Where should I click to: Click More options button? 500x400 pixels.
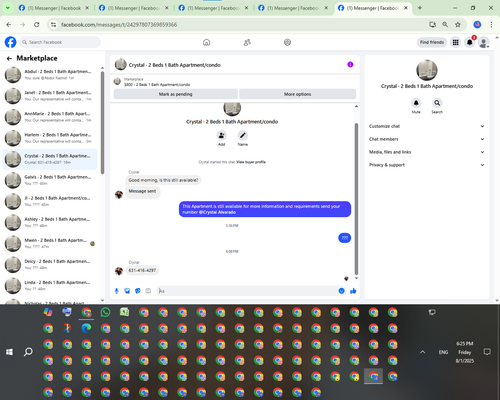click(x=297, y=94)
